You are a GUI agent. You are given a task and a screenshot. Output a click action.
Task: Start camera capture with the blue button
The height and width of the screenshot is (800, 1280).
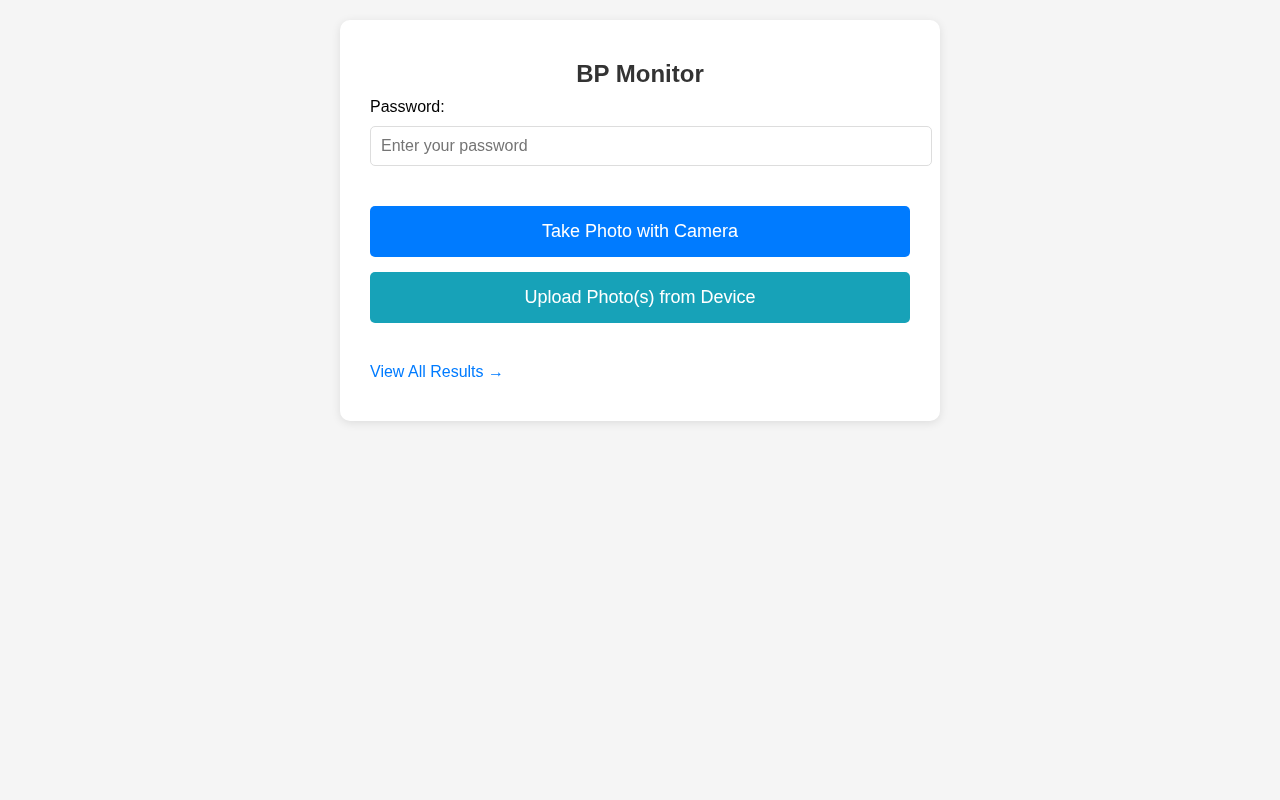pyautogui.click(x=640, y=231)
